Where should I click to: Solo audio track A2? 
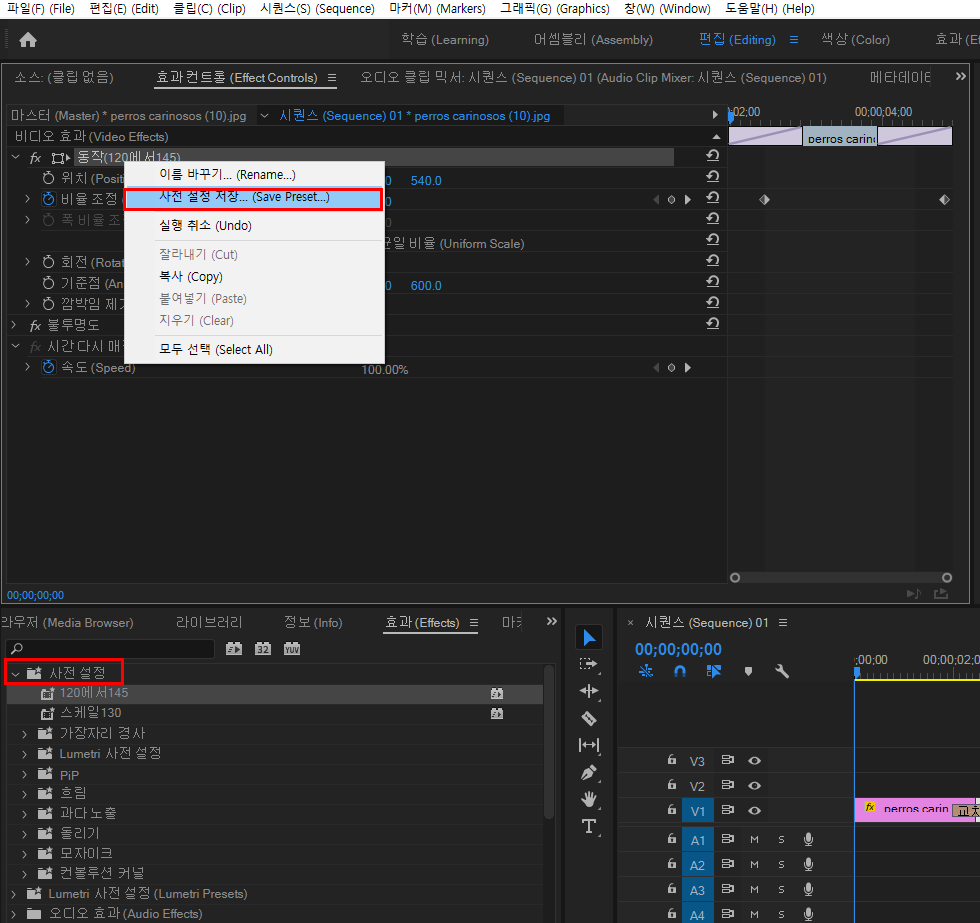[x=781, y=864]
